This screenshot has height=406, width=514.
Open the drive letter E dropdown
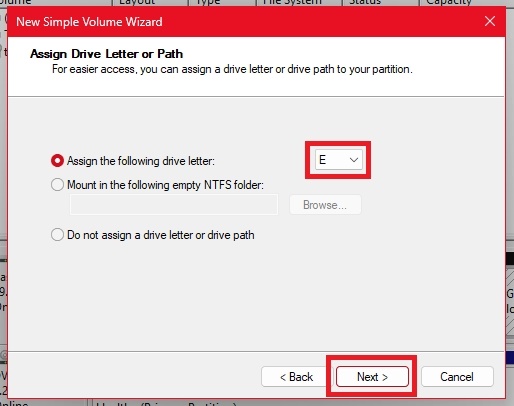coord(339,160)
